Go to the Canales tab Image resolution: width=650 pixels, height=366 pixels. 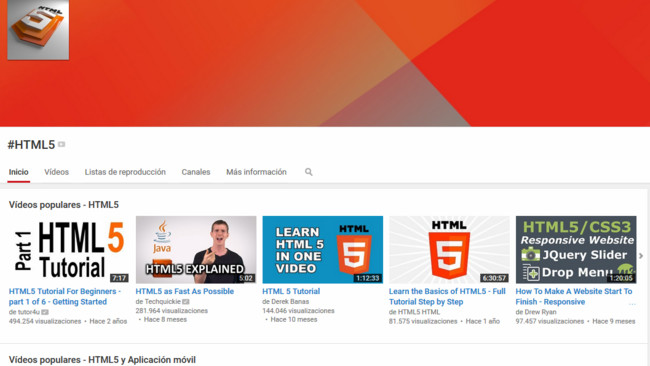pyautogui.click(x=196, y=172)
